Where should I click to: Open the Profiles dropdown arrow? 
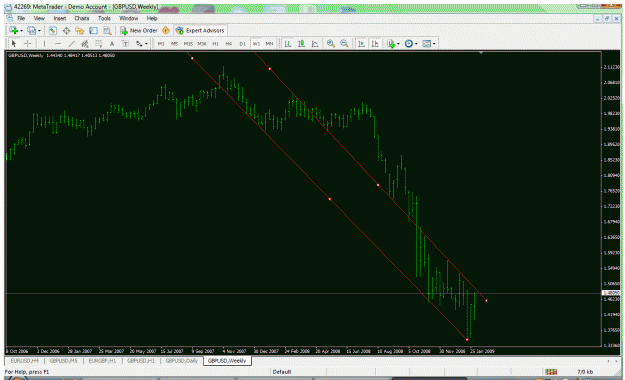pos(39,31)
